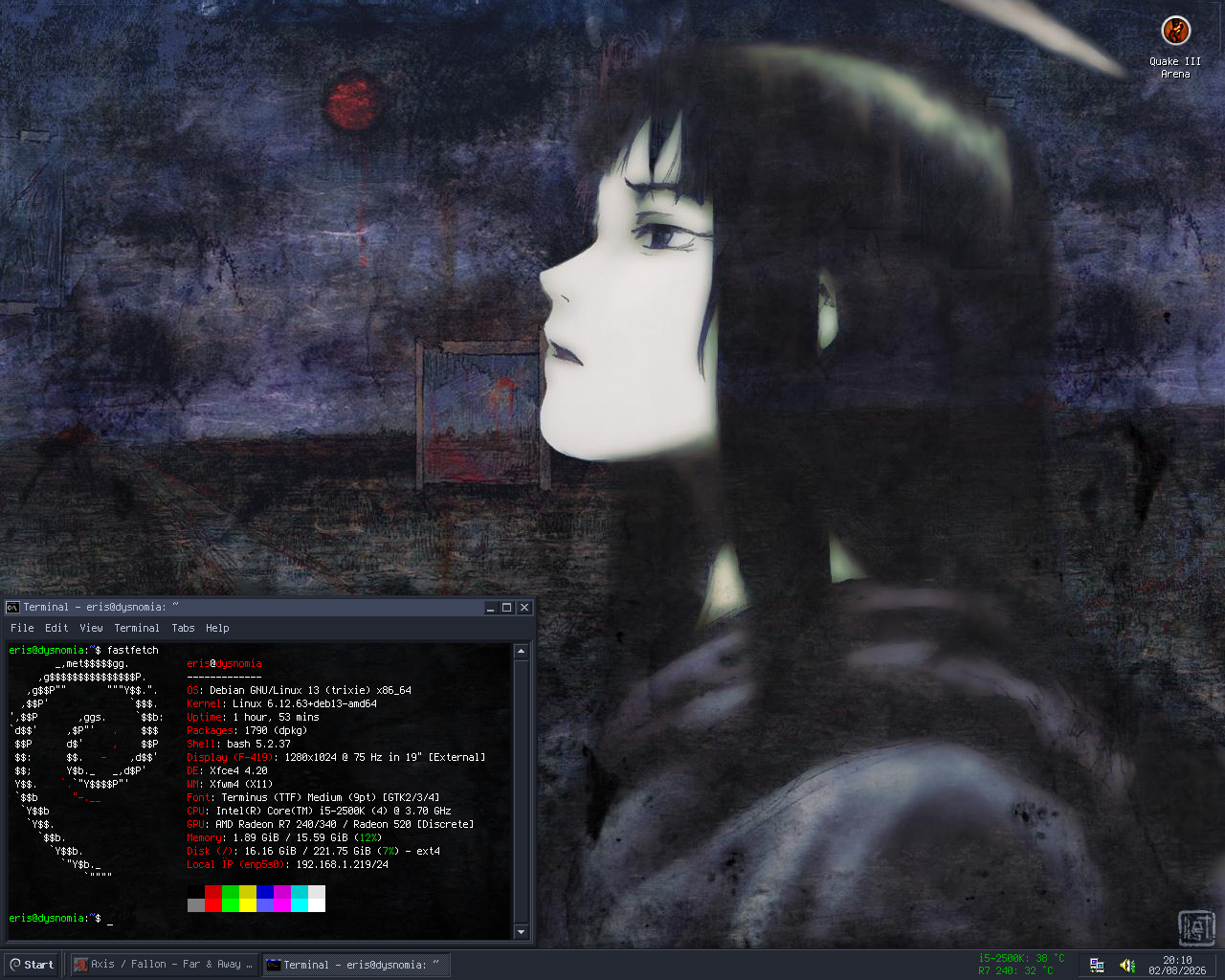Open the View menu in Terminal
1225x980 pixels.
[91, 629]
